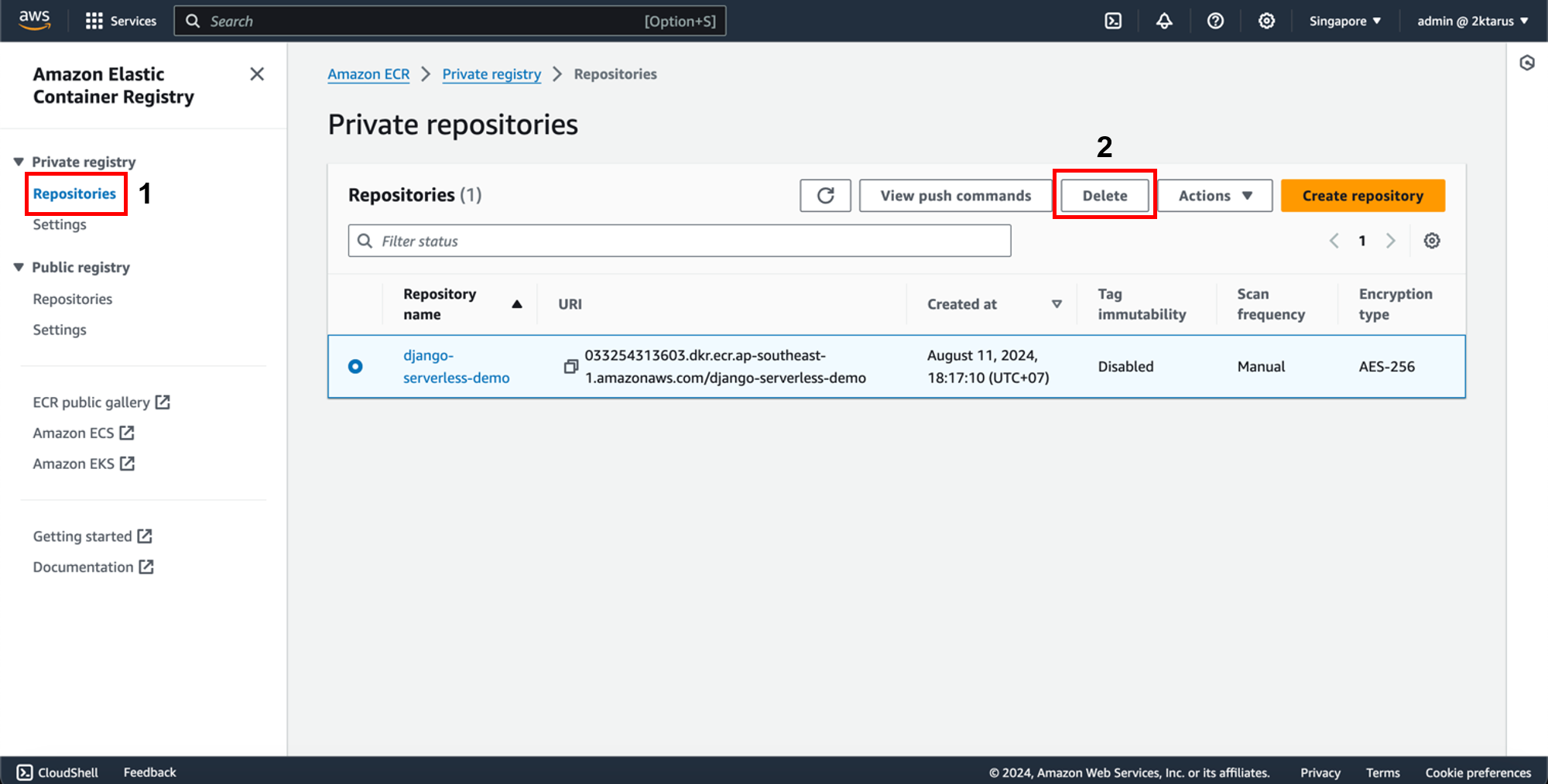Viewport: 1548px width, 784px height.
Task: Select the django-serverless-demo radio button
Action: click(x=355, y=366)
